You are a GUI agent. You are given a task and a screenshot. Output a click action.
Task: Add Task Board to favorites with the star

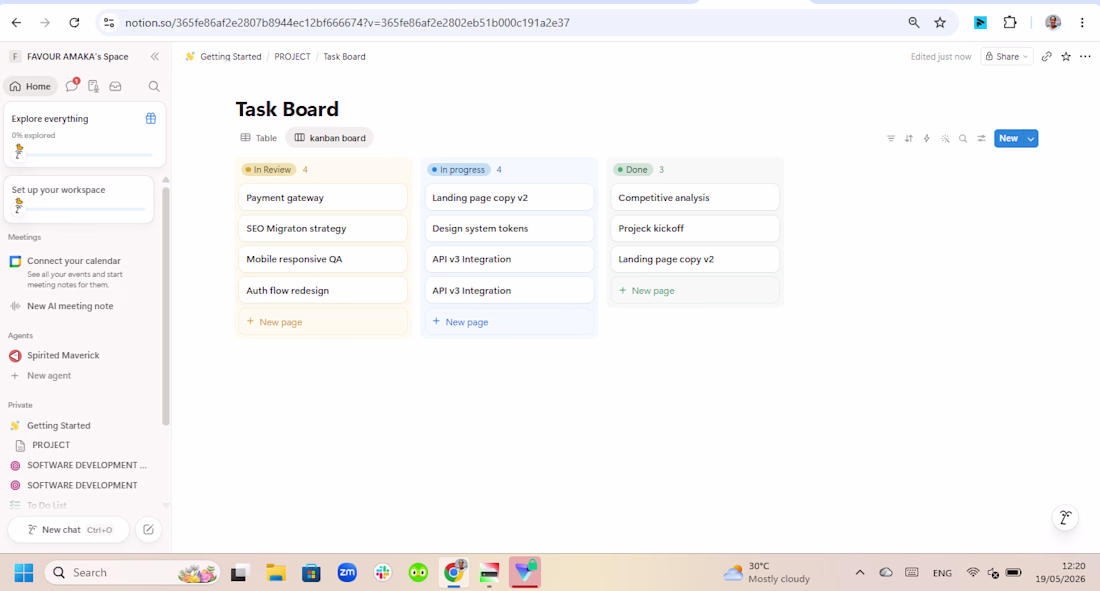(x=1066, y=57)
